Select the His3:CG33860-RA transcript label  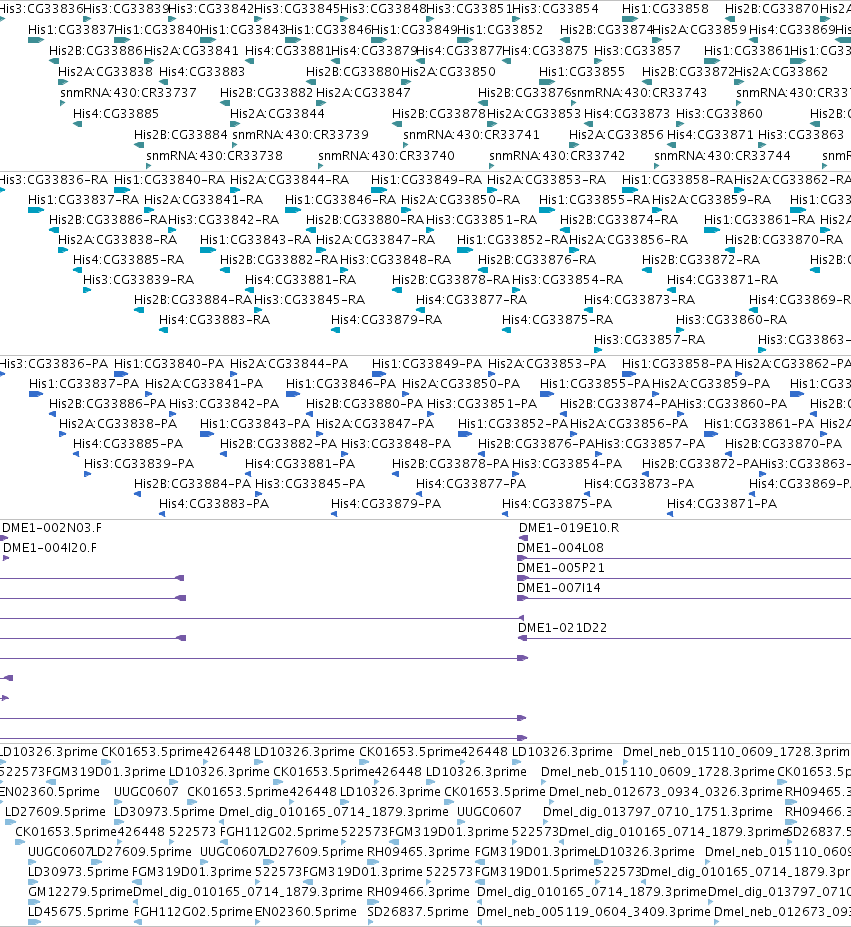(x=732, y=320)
